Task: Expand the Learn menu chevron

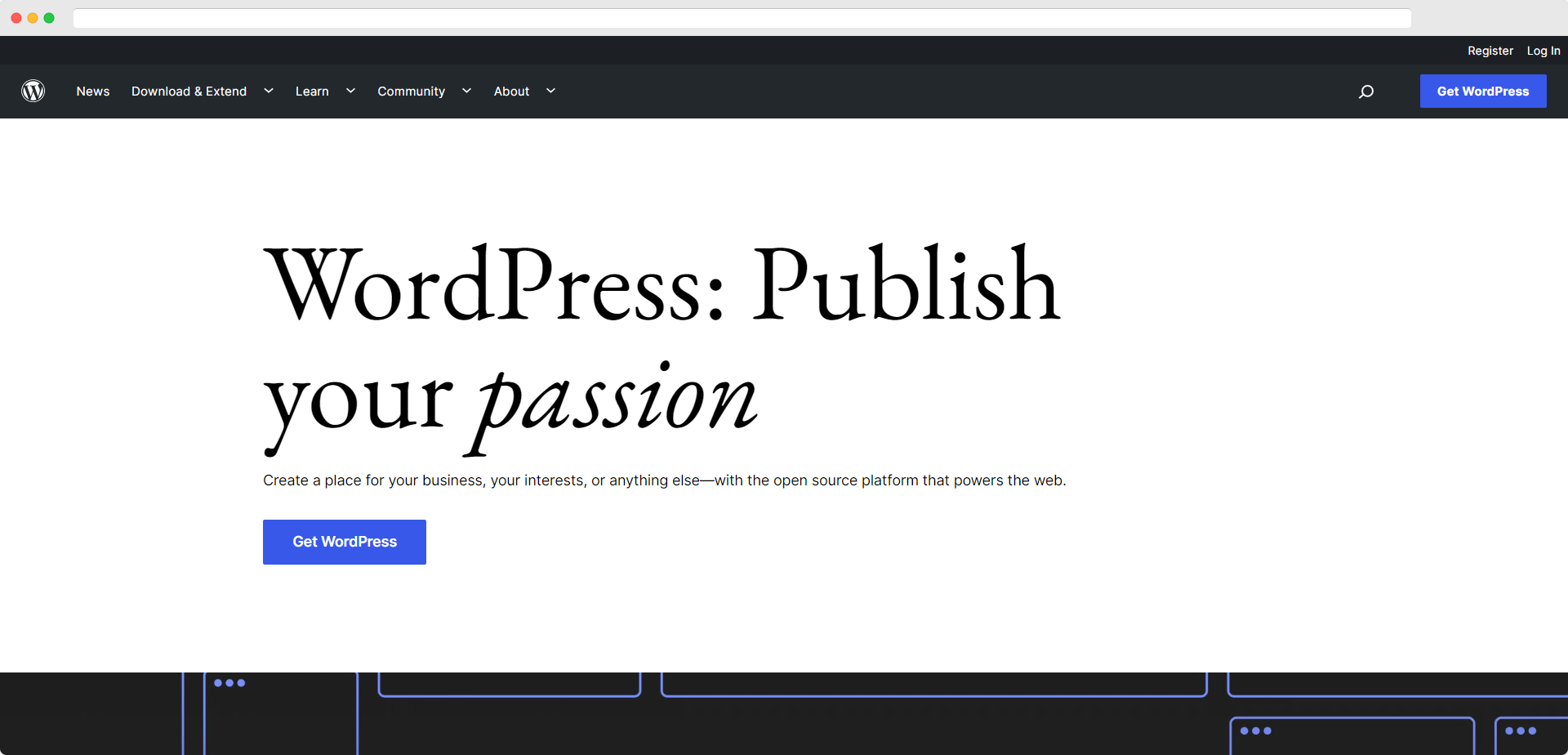Action: (x=350, y=91)
